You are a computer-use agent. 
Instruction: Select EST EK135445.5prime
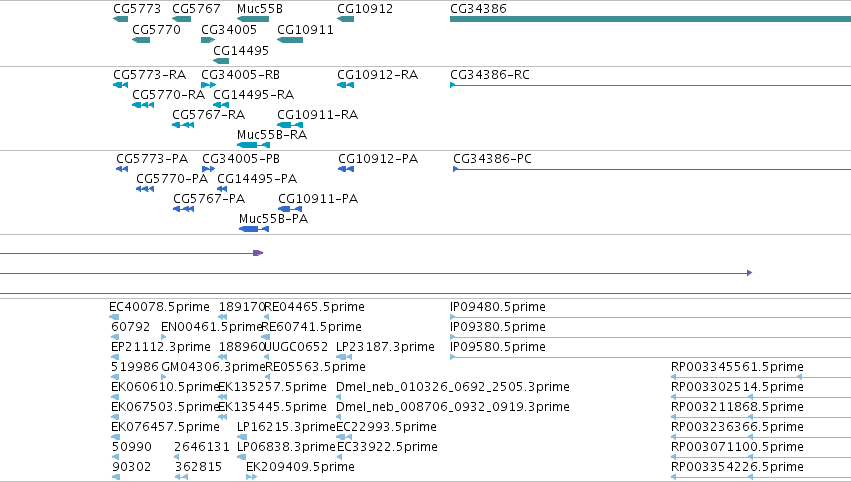click(272, 407)
